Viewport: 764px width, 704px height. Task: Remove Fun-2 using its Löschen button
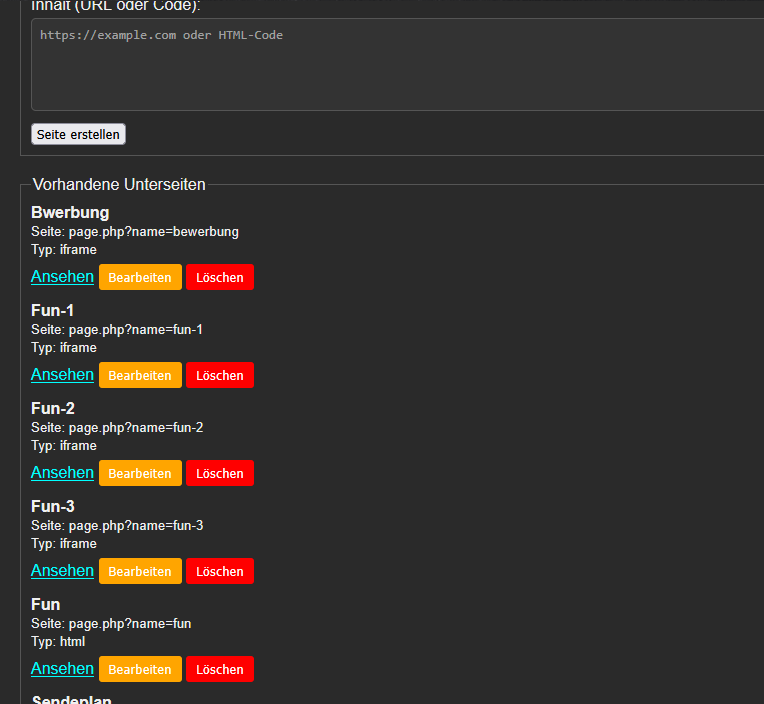click(220, 473)
